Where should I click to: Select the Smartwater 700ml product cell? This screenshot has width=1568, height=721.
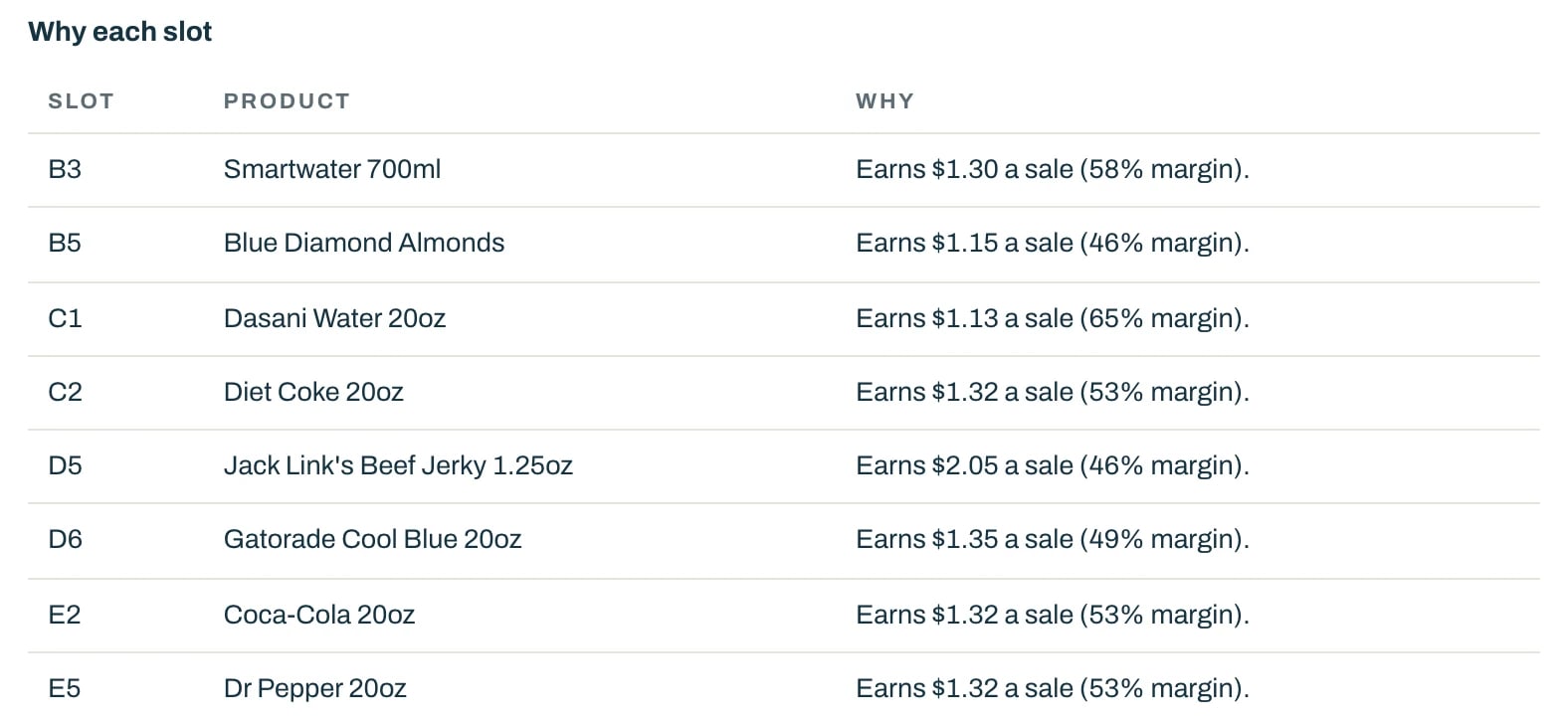[332, 169]
